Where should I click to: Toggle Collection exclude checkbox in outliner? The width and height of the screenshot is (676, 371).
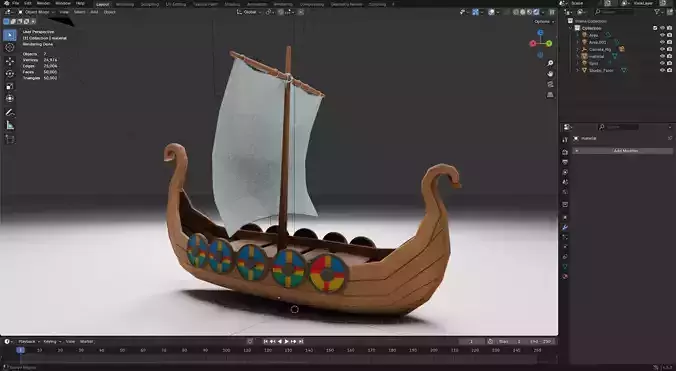(x=655, y=28)
